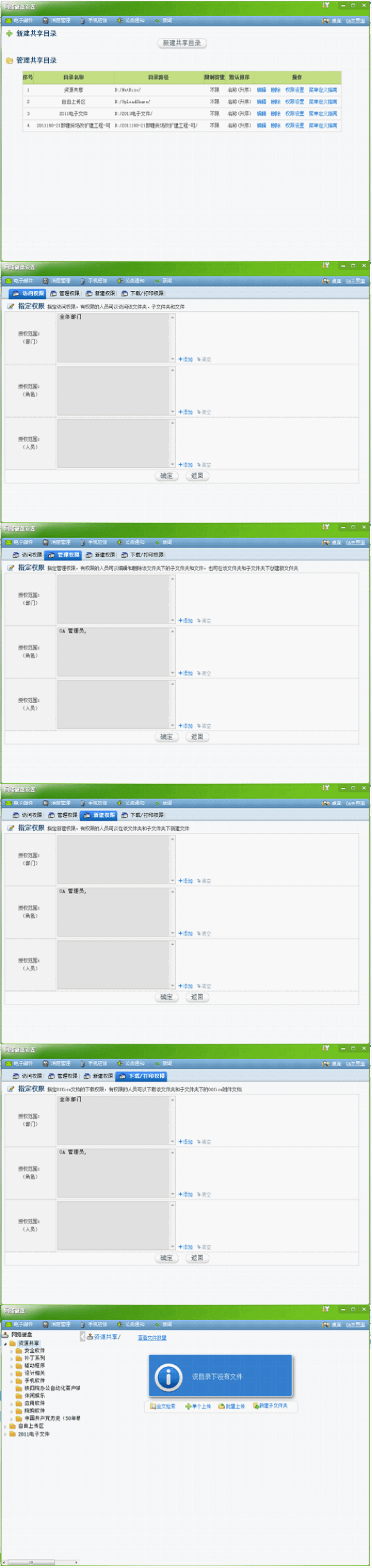Image resolution: width=372 pixels, height=1568 pixels.
Task: Click the back arrow beside 资源共享/ path
Action: click(x=82, y=1336)
